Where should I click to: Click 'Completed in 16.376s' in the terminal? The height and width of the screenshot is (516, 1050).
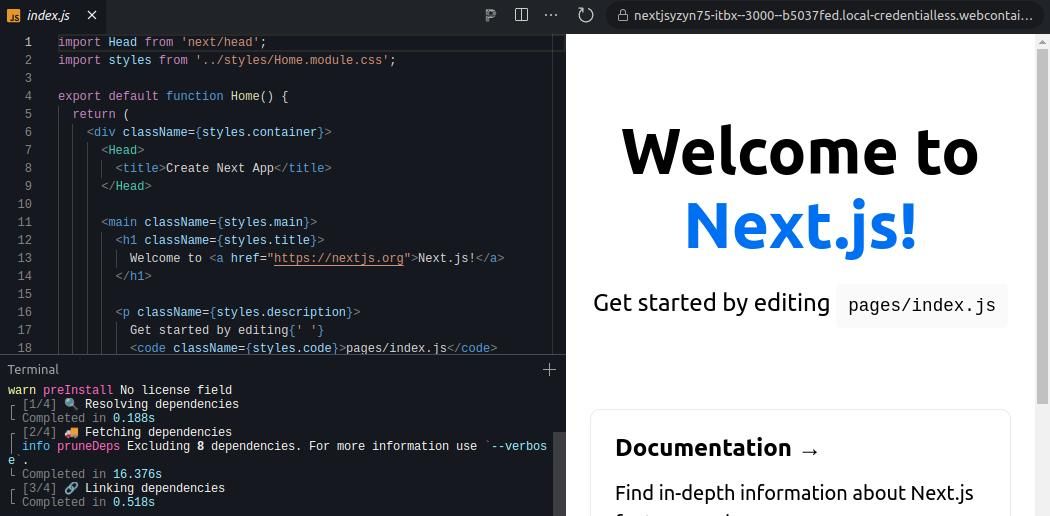[92, 475]
